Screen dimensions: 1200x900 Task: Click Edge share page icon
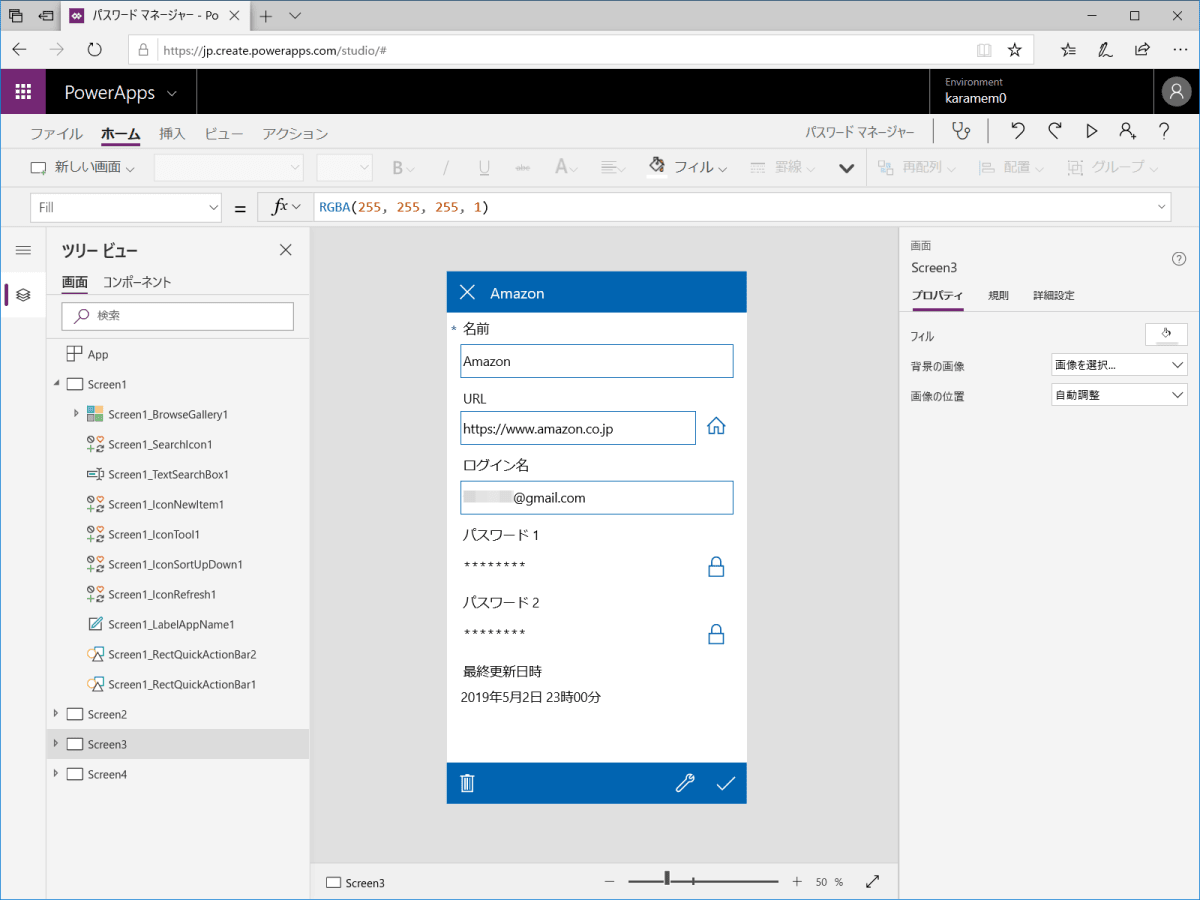1142,49
